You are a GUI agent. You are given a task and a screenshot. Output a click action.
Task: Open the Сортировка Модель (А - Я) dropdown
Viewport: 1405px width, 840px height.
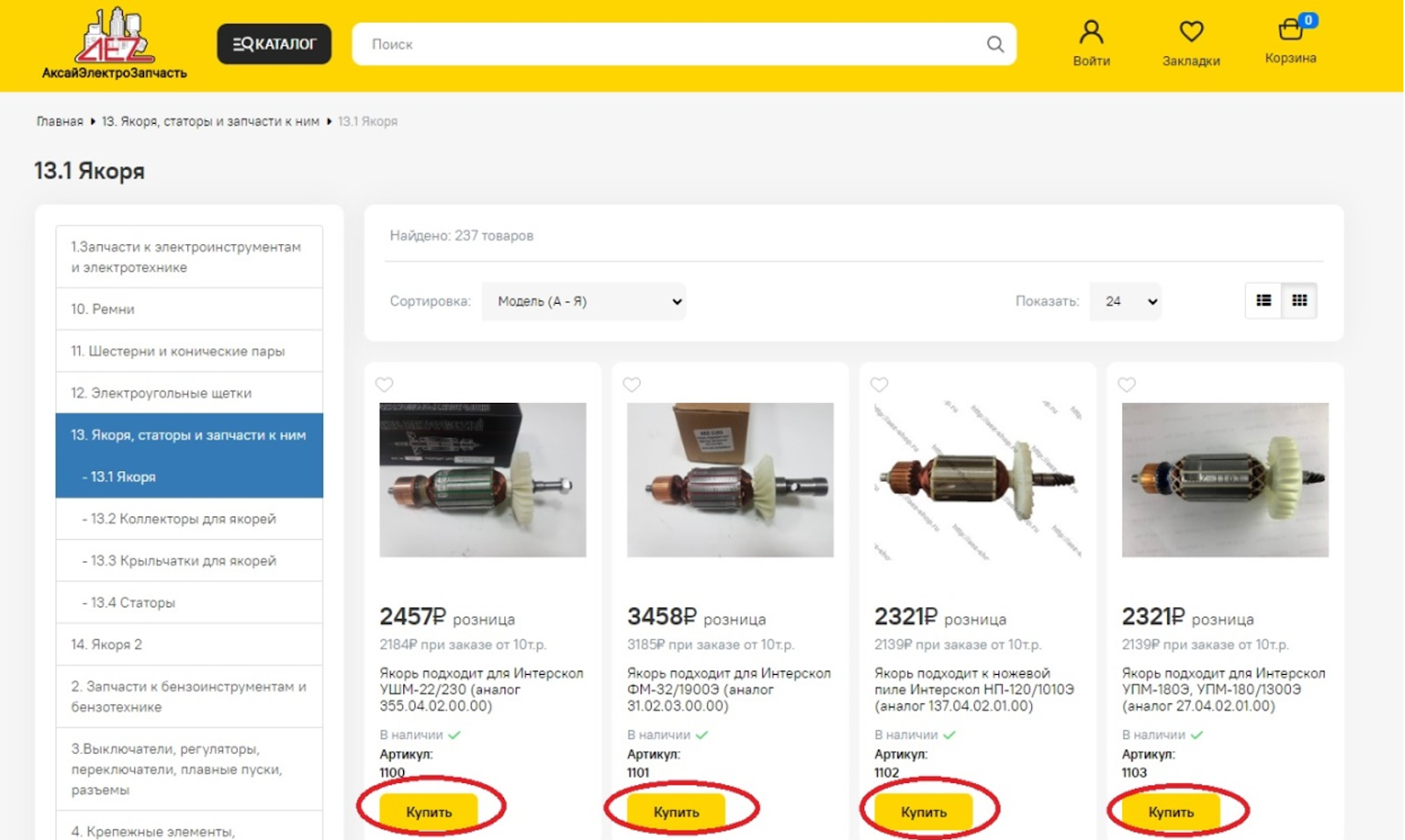pyautogui.click(x=584, y=301)
